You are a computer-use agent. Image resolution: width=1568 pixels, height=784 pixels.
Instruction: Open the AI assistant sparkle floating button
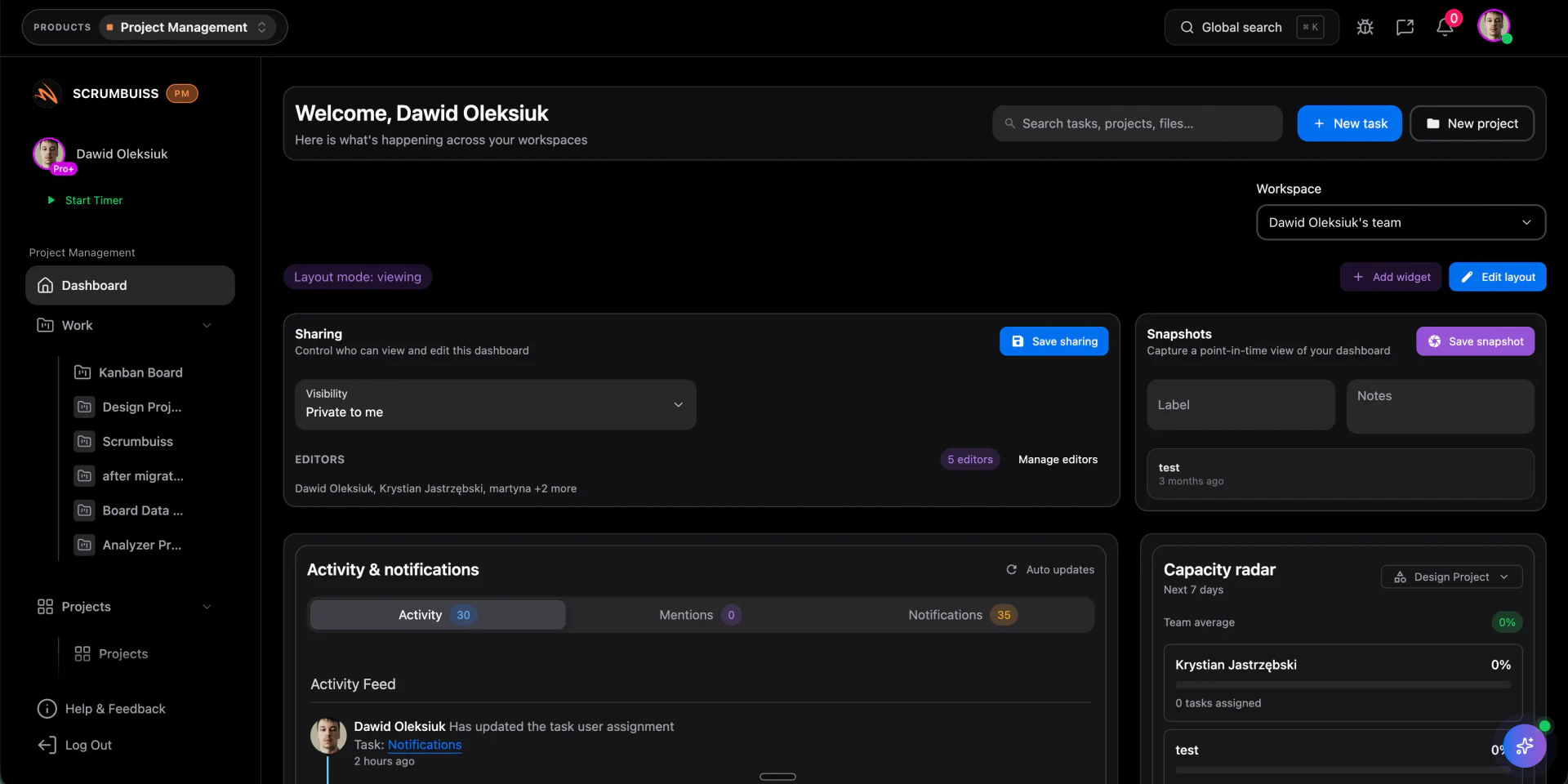(1524, 746)
